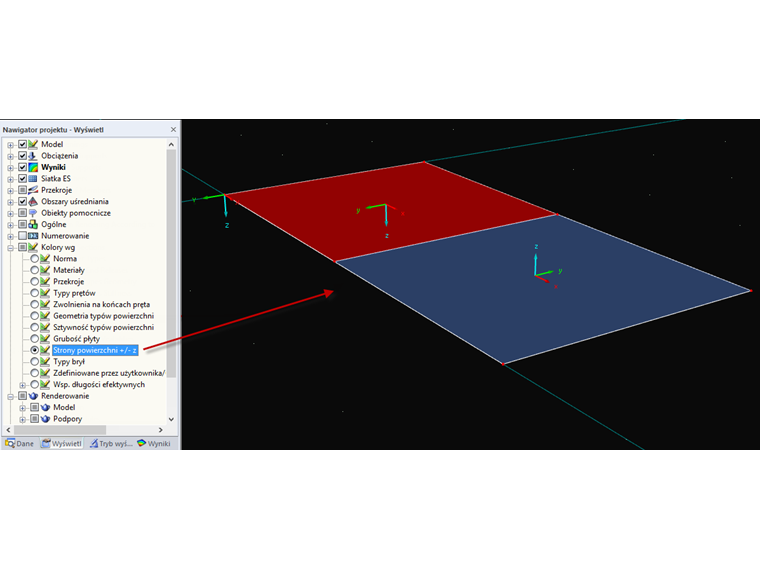Close the Nawigator projektu panel
Screen dimensions: 760x570
(173, 129)
